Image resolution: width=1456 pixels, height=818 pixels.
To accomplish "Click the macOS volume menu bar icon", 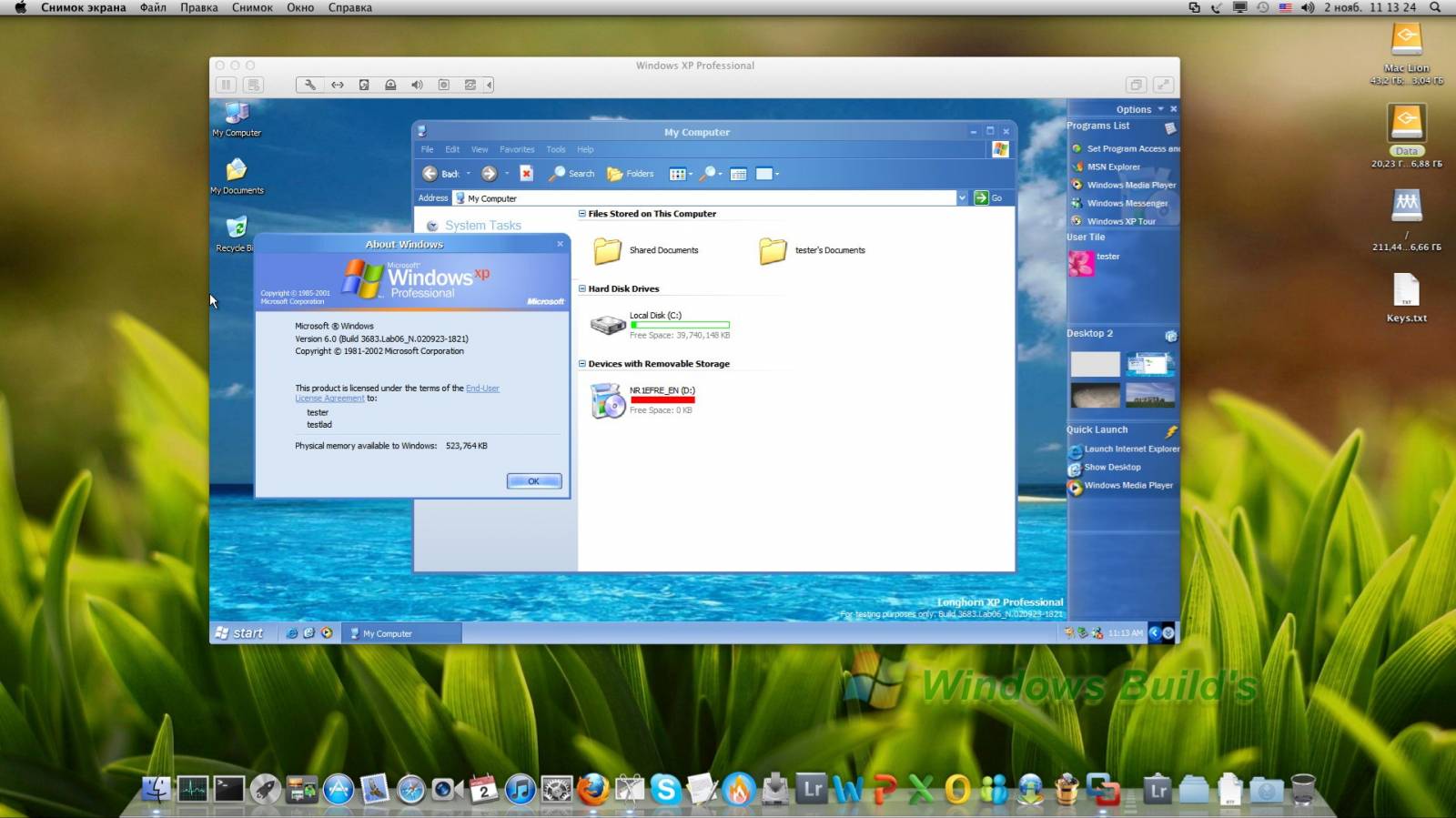I will click(x=1308, y=7).
